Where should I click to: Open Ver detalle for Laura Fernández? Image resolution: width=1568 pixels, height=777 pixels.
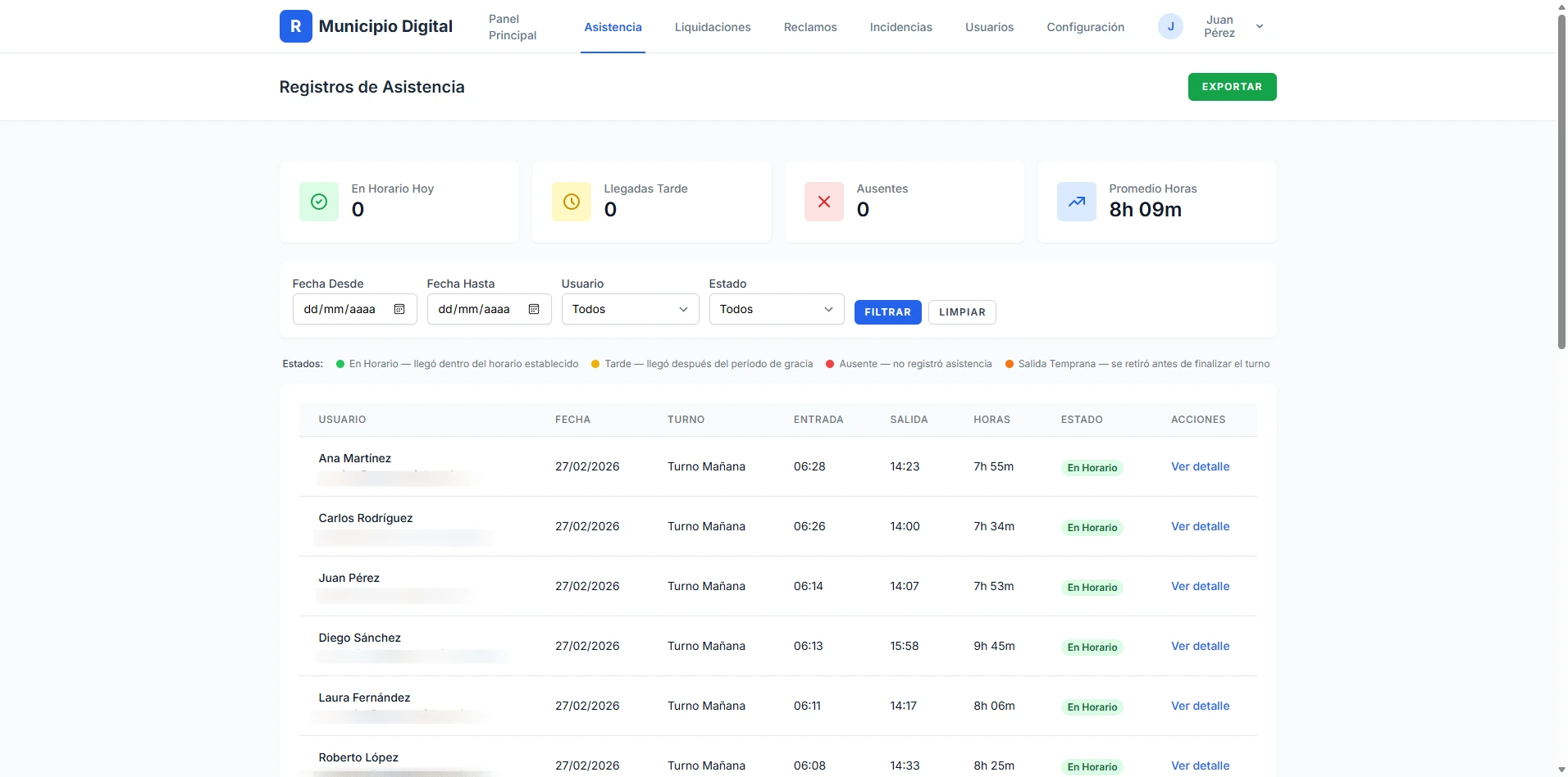(1200, 706)
